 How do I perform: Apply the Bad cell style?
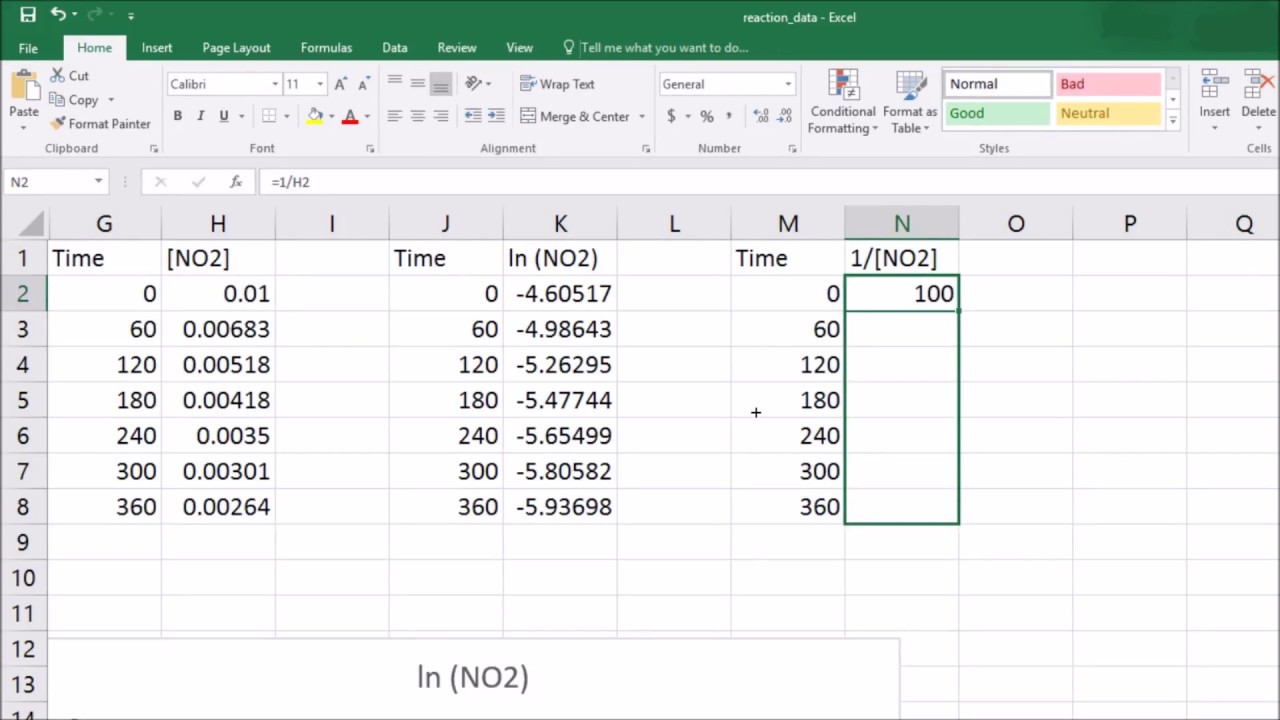coord(1108,84)
